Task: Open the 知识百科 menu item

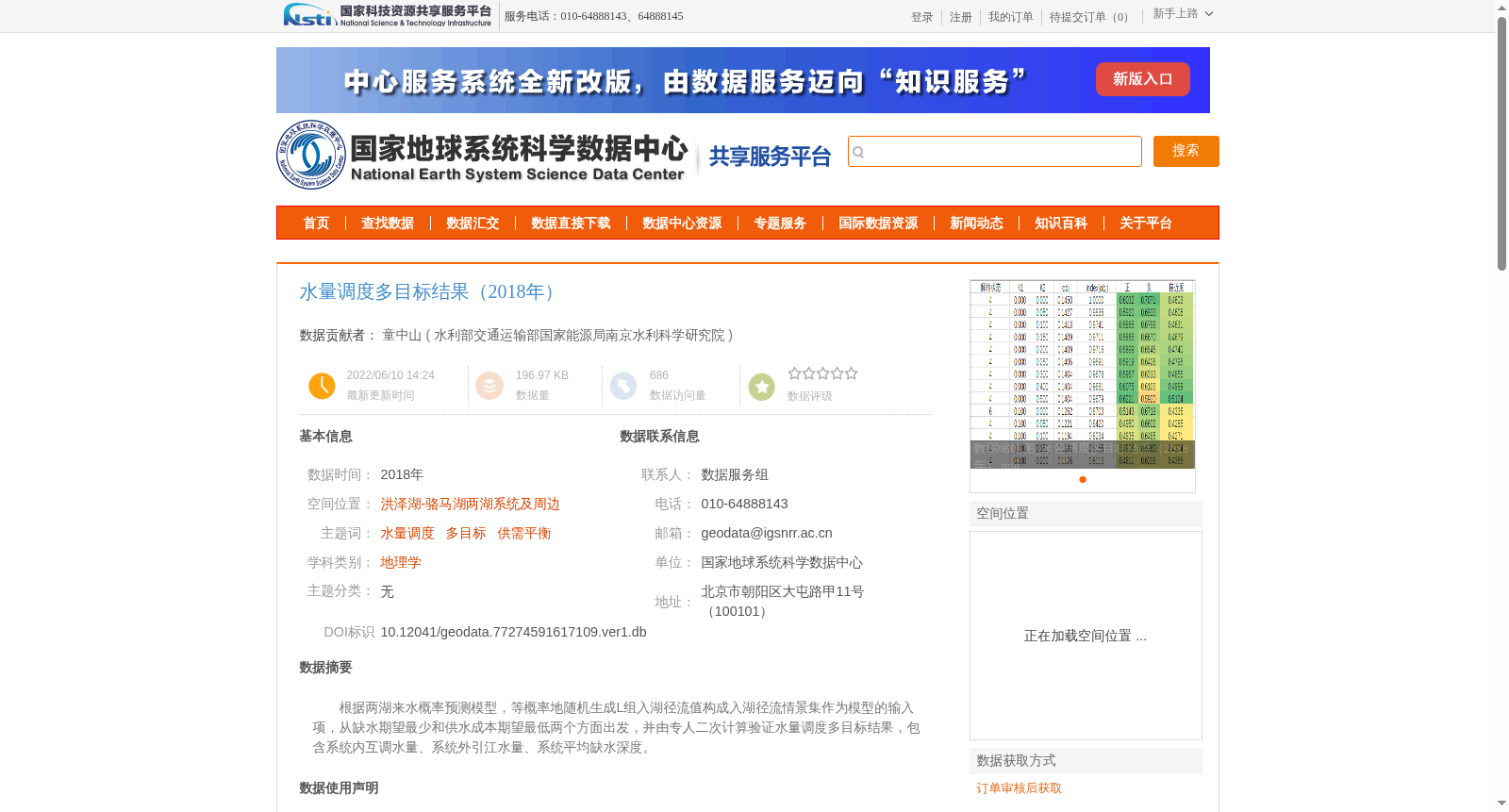Action: point(1061,224)
